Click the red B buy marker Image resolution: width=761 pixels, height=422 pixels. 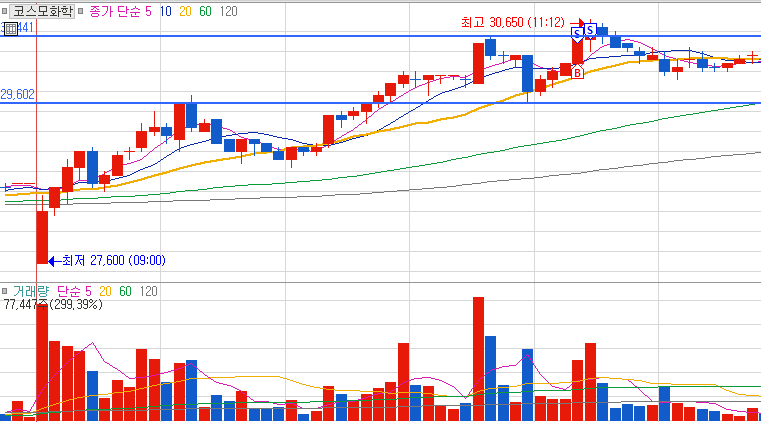(577, 73)
